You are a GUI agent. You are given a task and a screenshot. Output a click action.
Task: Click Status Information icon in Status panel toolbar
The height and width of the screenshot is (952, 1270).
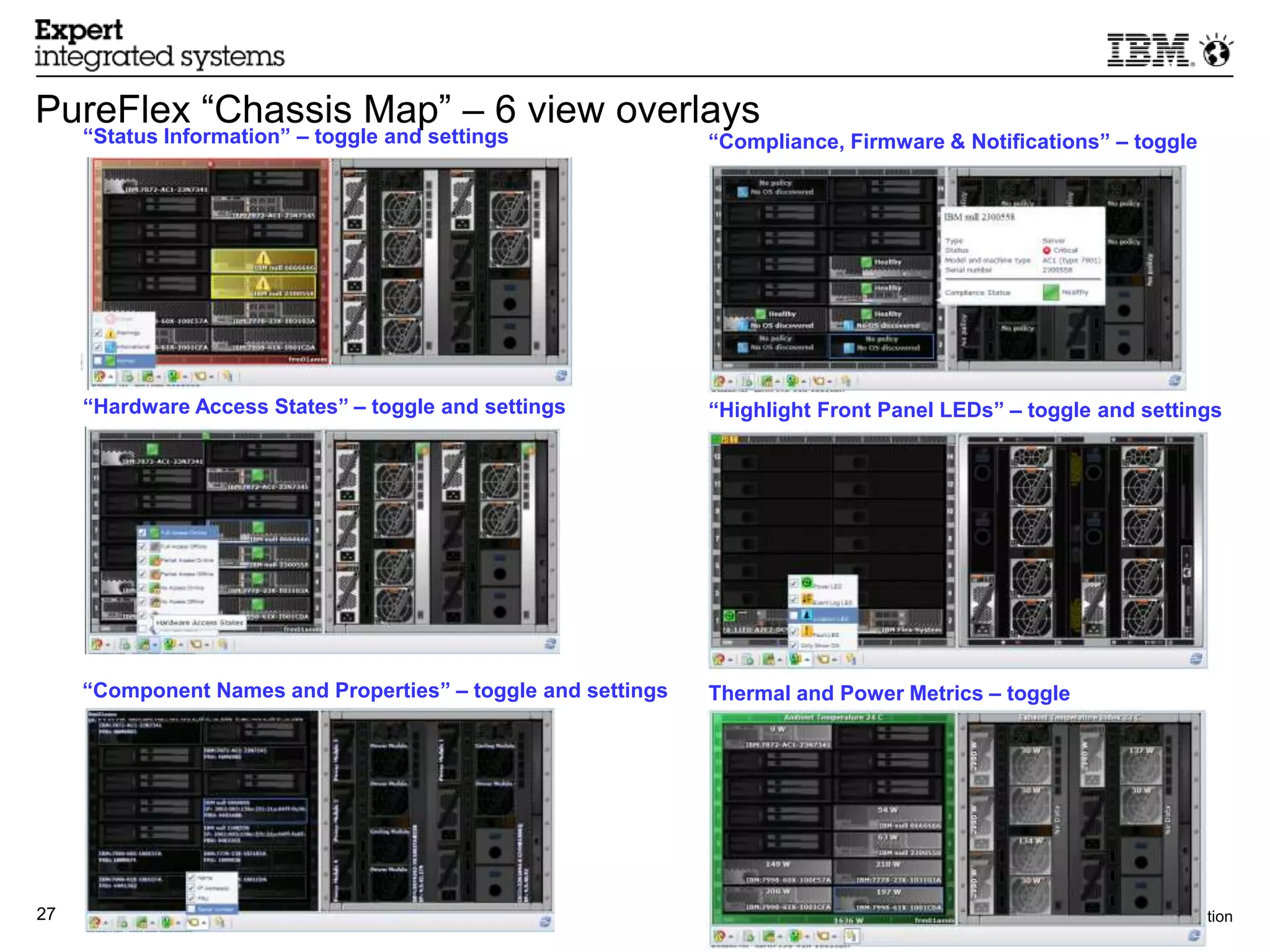[99, 376]
